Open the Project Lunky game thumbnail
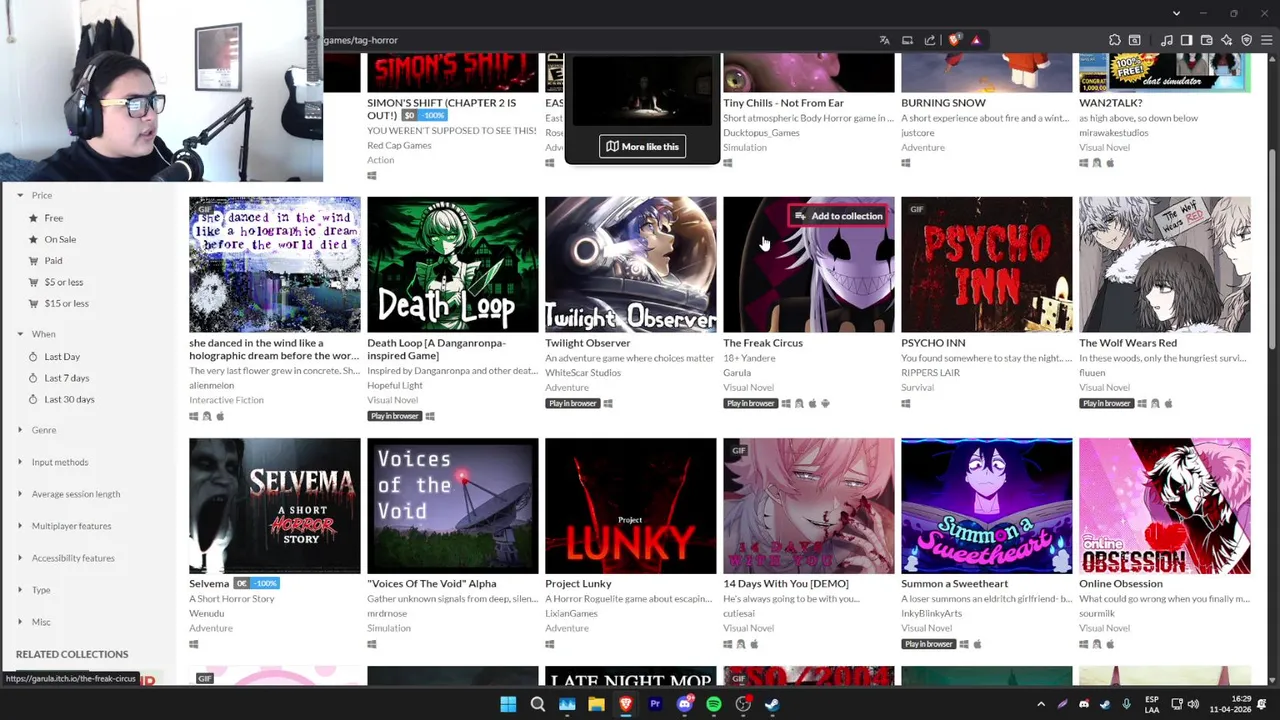This screenshot has width=1280, height=720. [630, 505]
